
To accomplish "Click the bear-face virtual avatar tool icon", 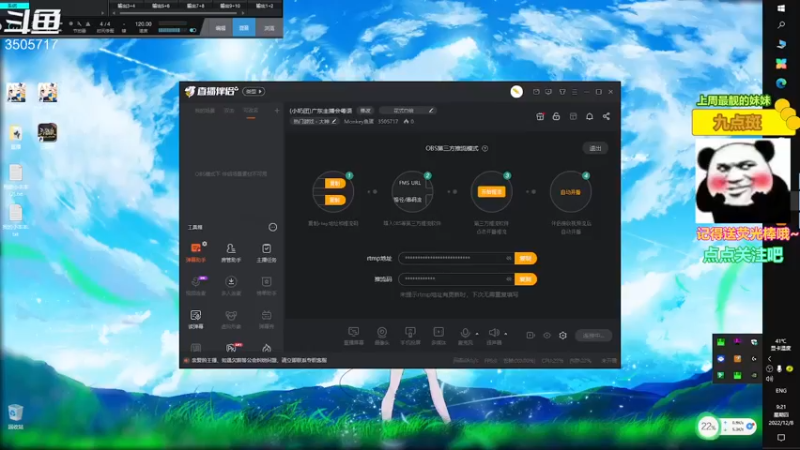I will [231, 315].
